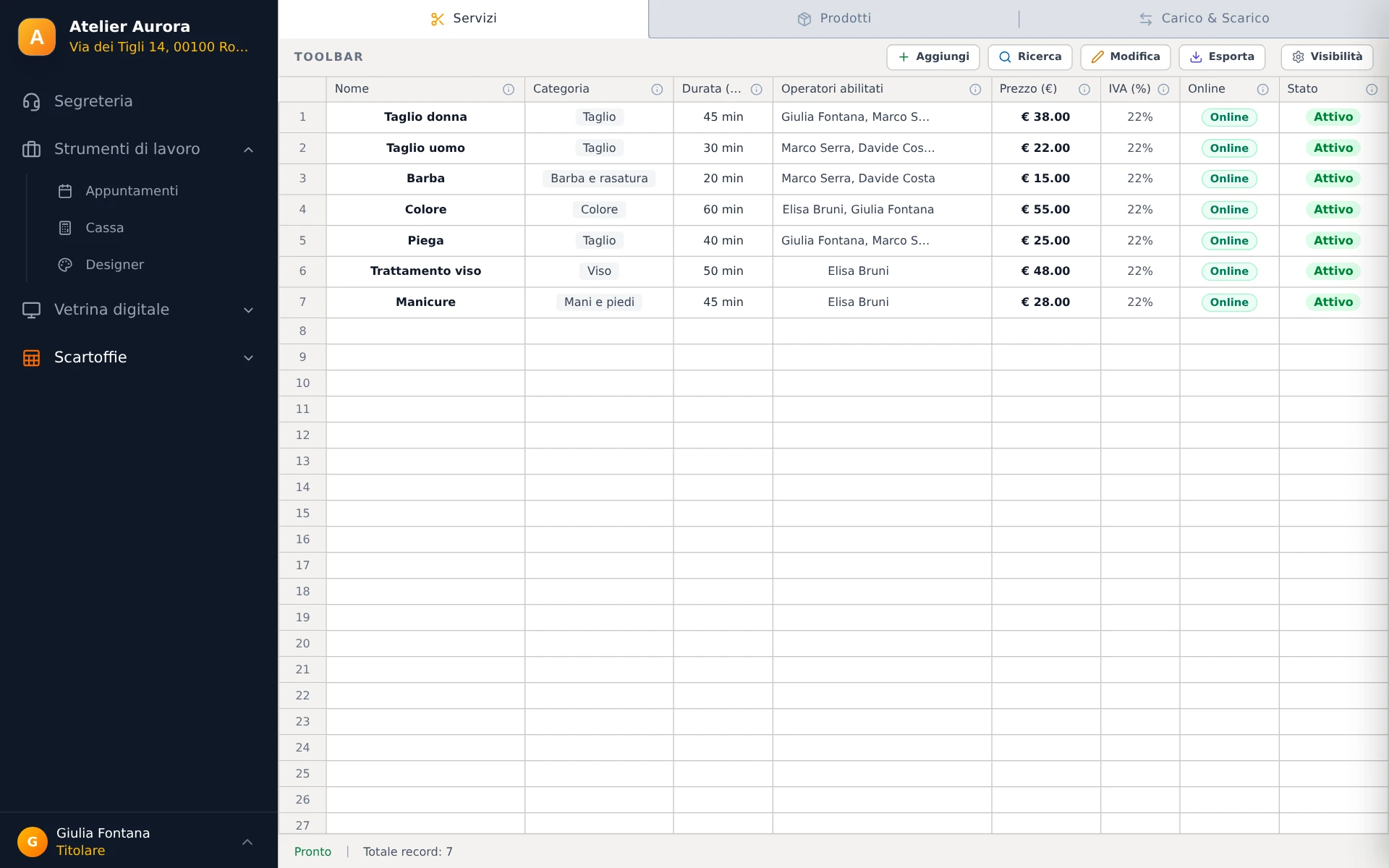This screenshot has width=1389, height=868.
Task: Click the info icon in Nome column header
Action: [x=509, y=90]
